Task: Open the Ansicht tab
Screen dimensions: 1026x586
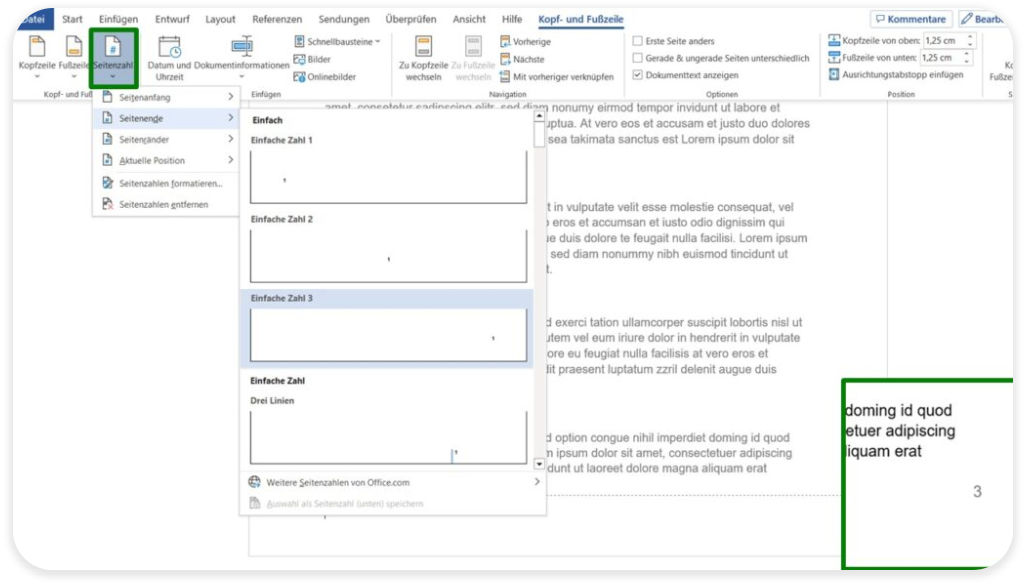Action: coord(469,19)
